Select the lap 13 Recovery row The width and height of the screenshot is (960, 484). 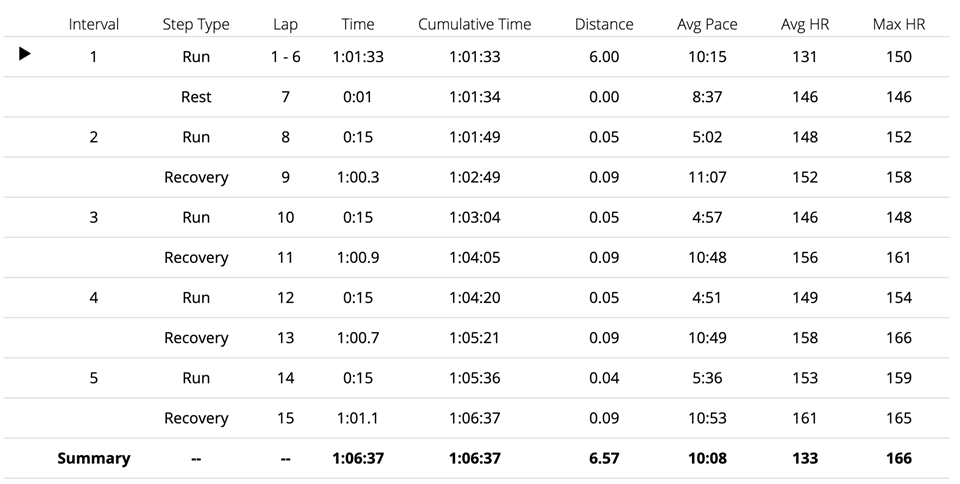(476, 338)
